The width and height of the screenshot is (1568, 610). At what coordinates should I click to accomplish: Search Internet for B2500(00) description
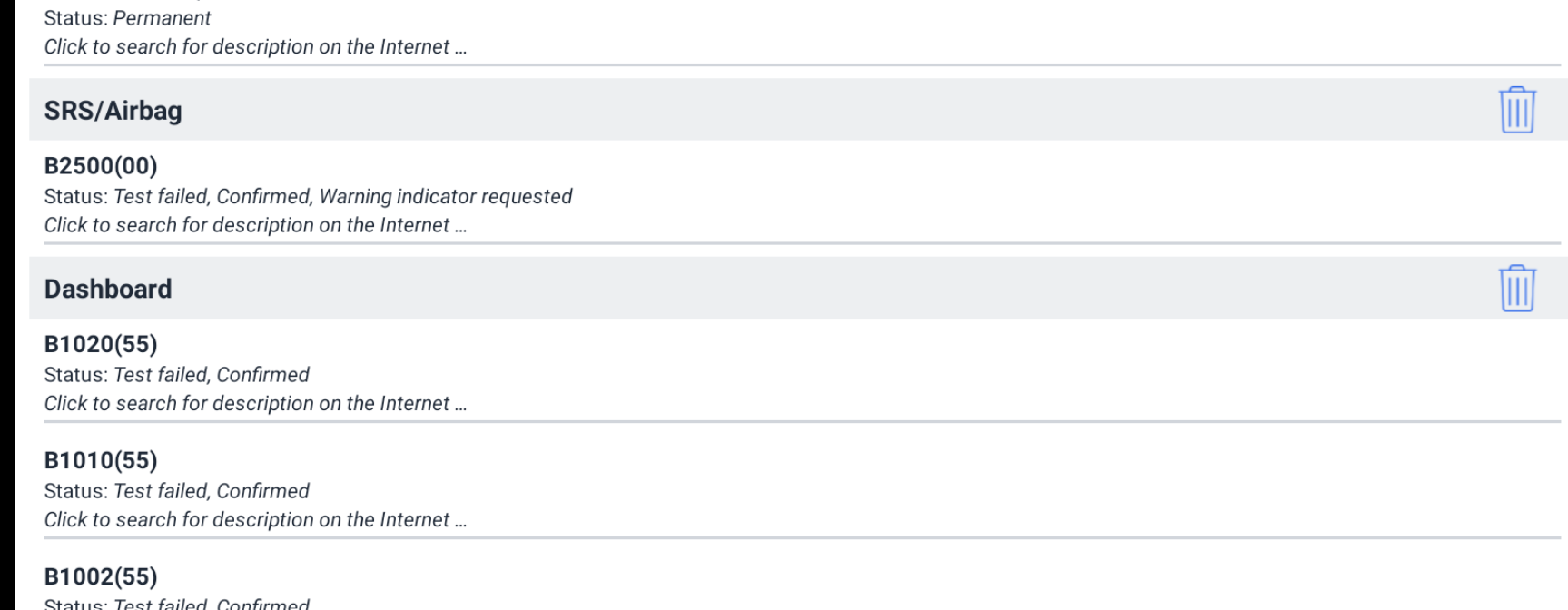[x=255, y=225]
